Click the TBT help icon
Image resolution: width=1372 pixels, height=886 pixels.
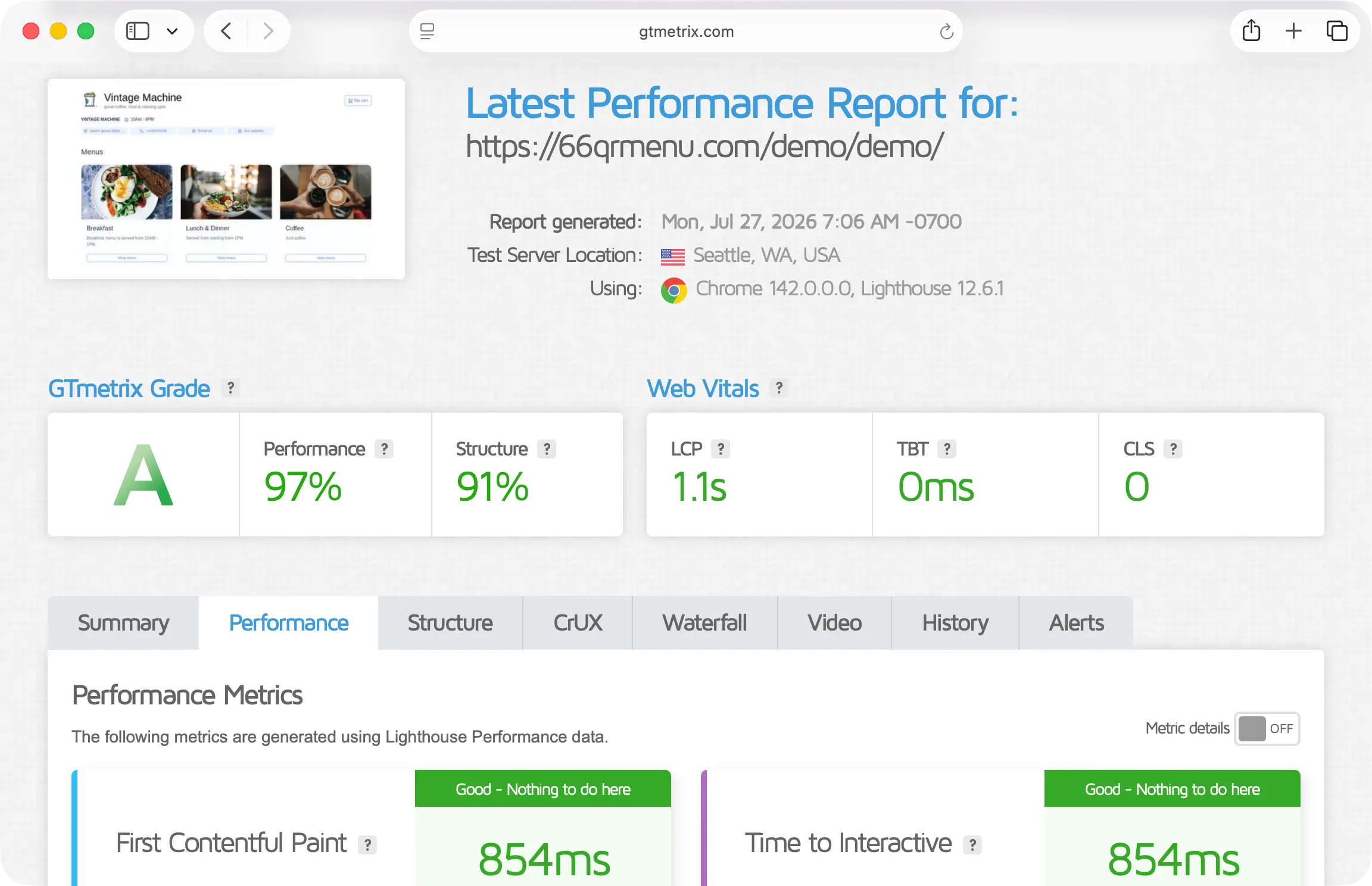coord(947,449)
